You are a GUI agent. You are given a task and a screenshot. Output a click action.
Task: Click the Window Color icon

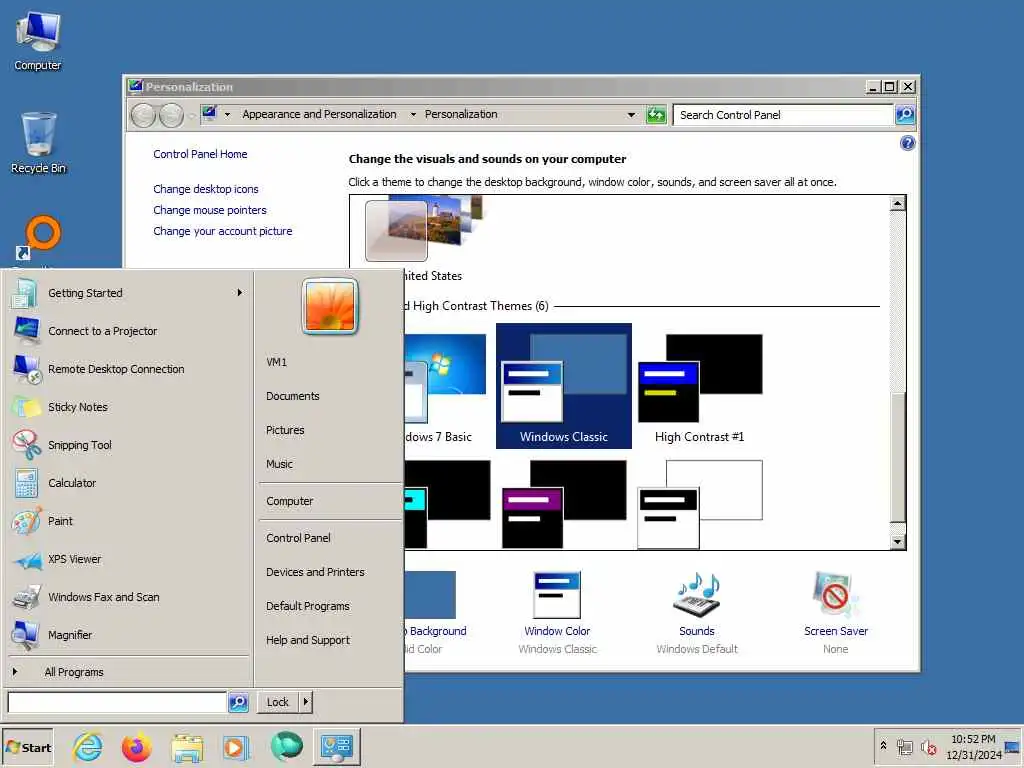click(557, 595)
